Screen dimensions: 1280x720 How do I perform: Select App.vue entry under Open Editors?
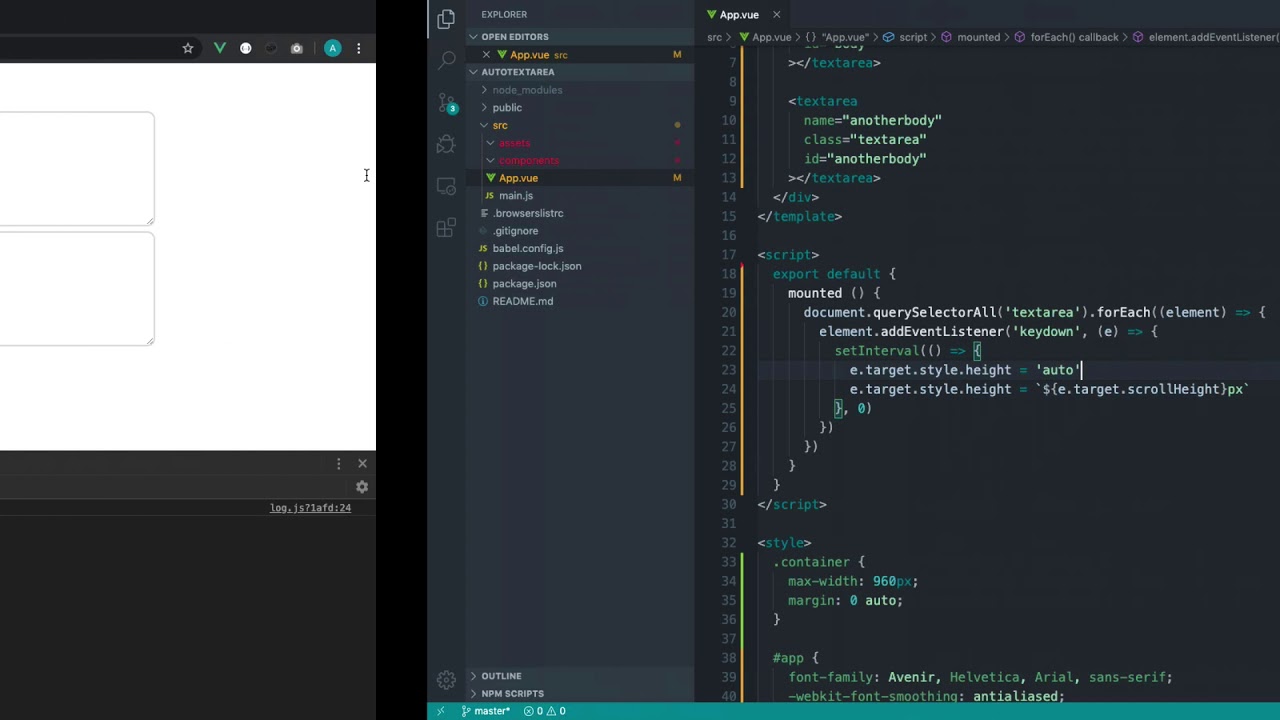click(581, 55)
